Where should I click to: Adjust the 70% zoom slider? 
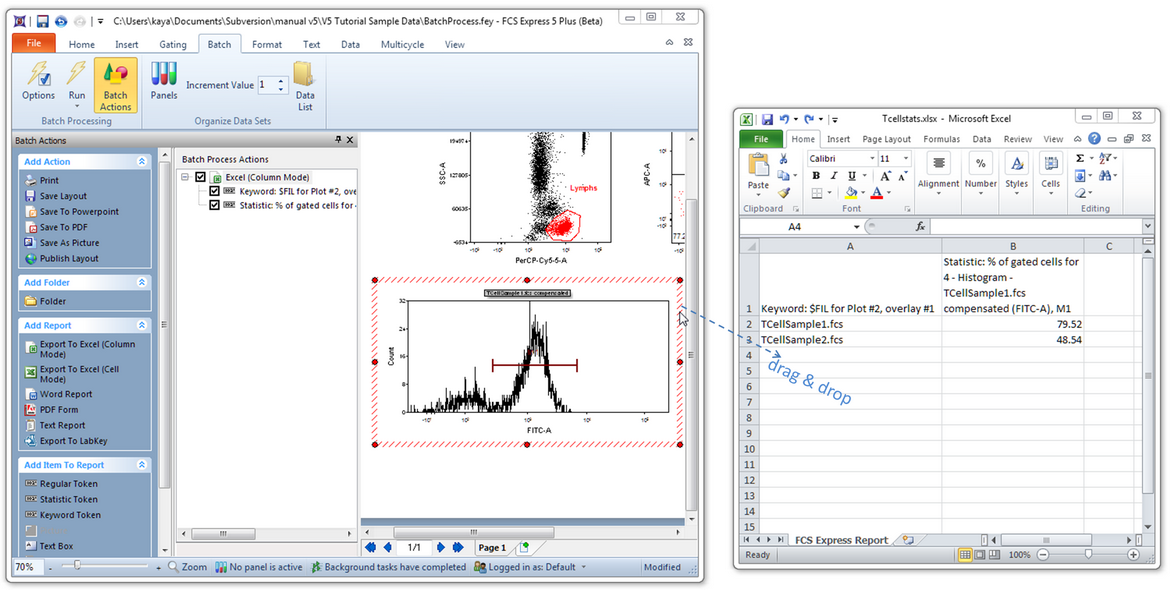(x=77, y=566)
